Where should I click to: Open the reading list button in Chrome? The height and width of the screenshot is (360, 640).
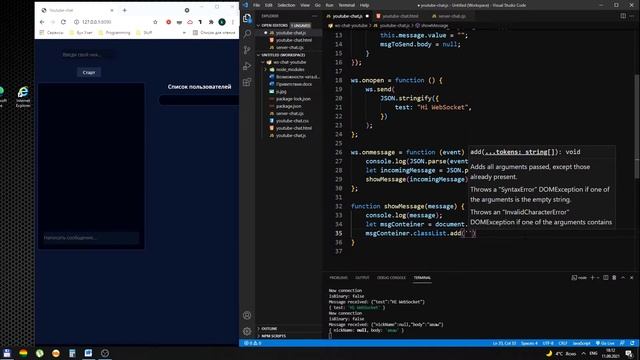213,32
